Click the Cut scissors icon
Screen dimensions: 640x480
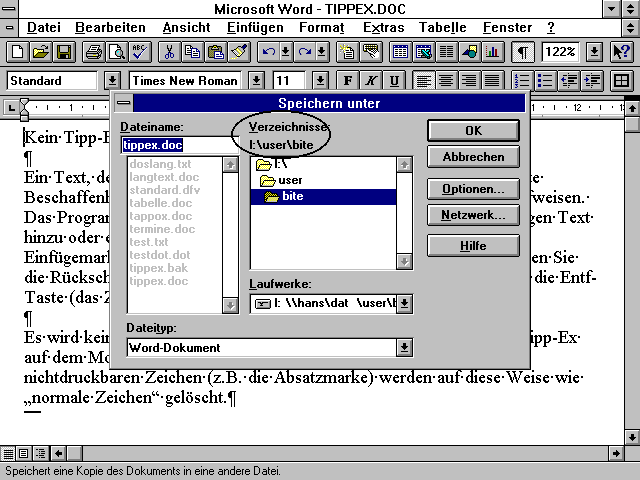[169, 52]
